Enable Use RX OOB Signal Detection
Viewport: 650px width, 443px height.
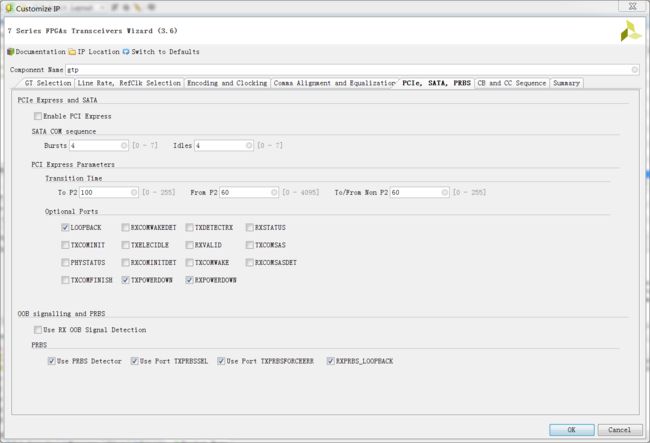38,330
